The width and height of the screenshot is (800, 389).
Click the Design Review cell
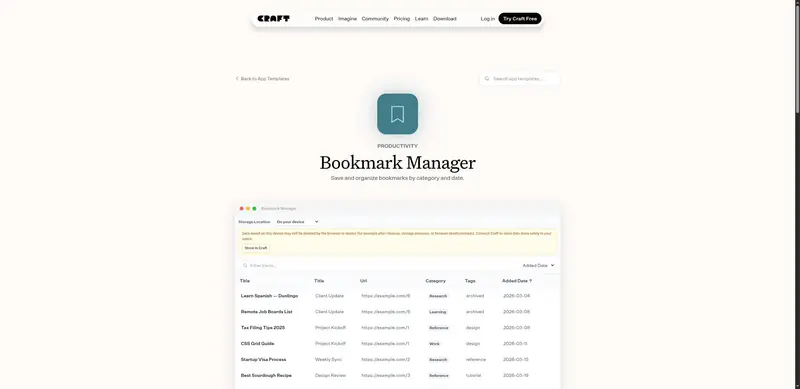click(x=330, y=375)
